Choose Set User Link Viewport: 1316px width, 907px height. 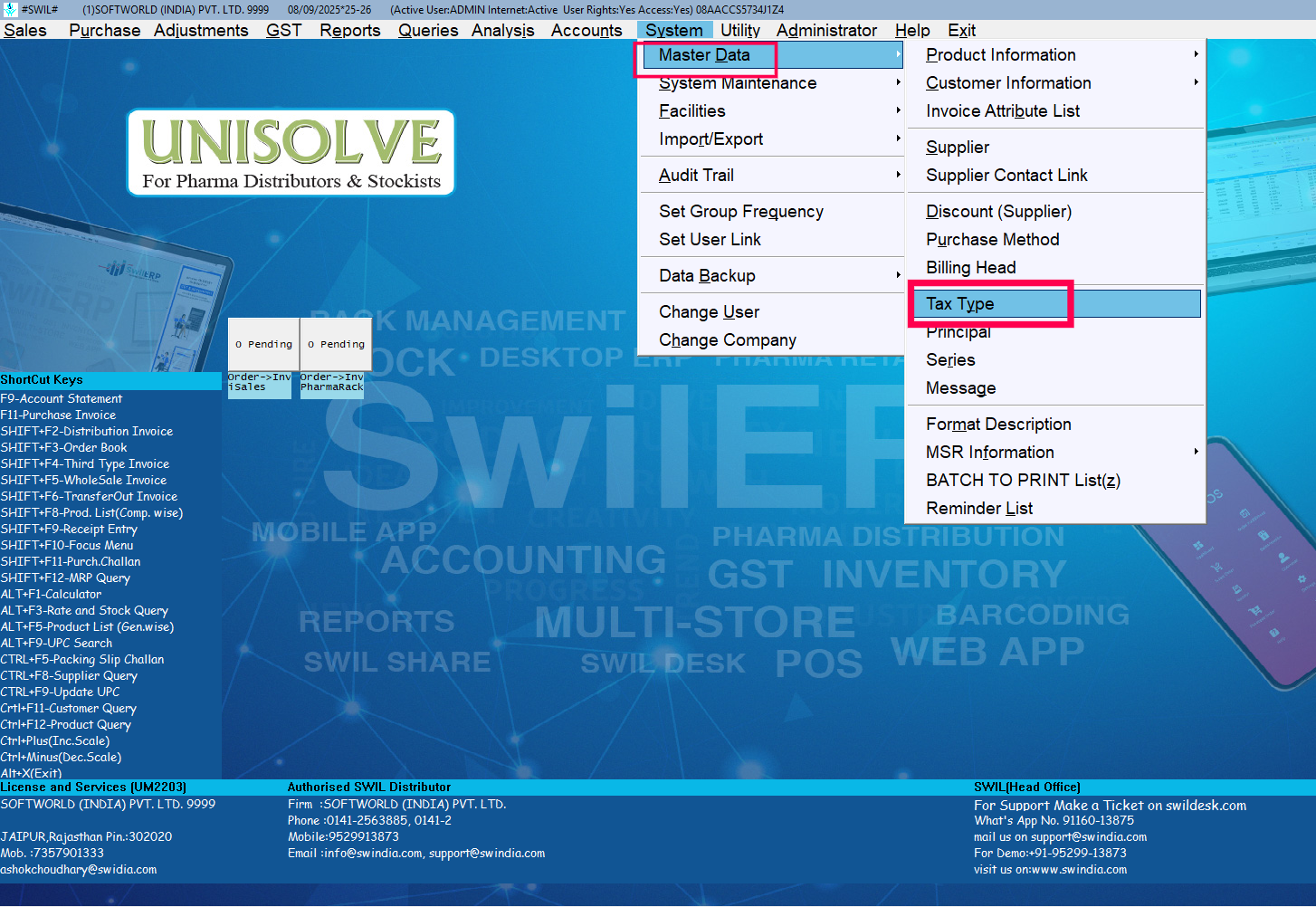coord(772,240)
